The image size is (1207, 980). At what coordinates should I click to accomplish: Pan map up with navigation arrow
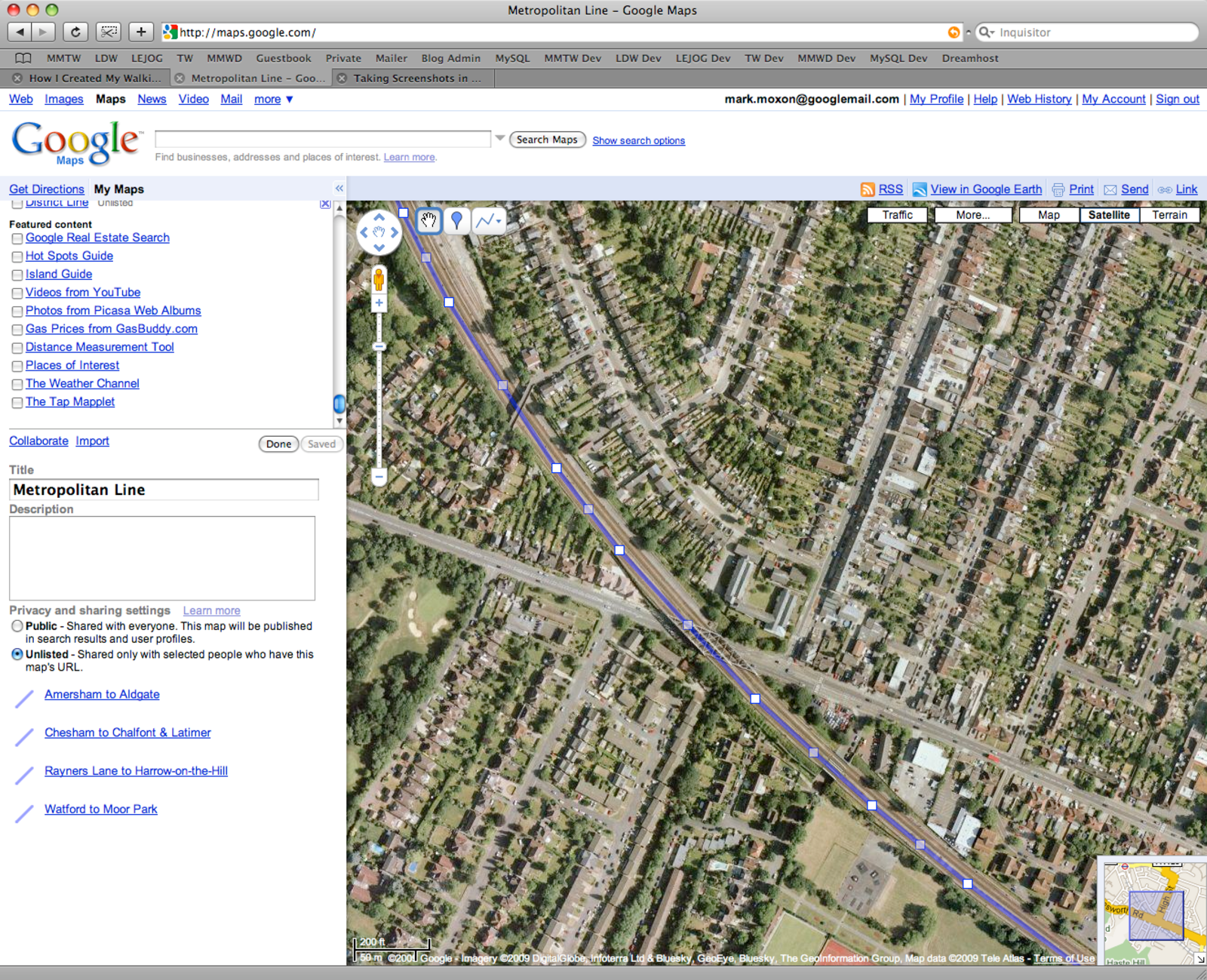click(x=379, y=217)
